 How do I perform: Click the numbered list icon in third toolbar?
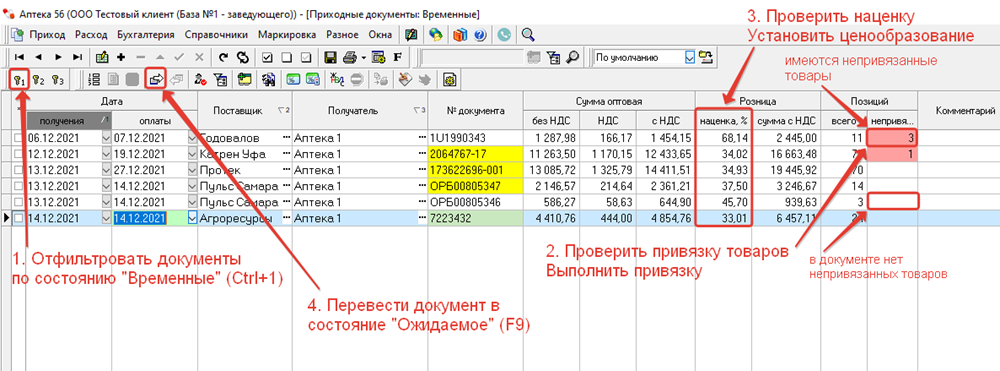point(94,80)
